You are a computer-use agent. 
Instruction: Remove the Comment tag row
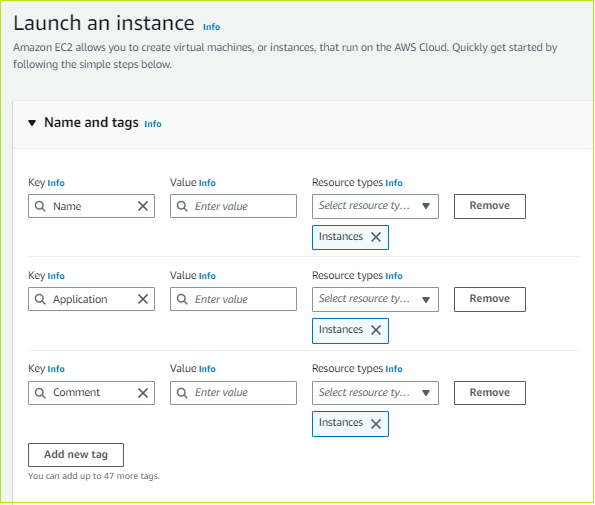pos(490,393)
